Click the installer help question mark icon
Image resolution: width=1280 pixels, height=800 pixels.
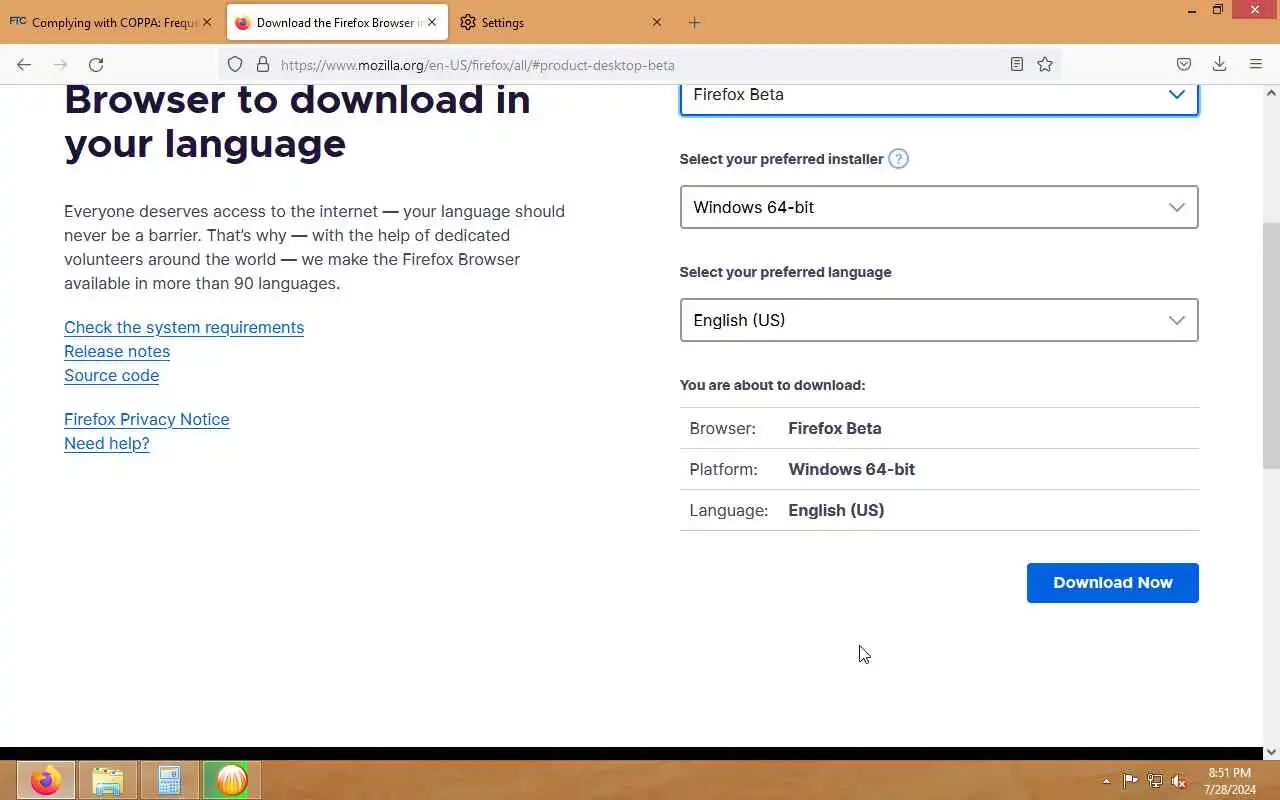pyautogui.click(x=898, y=158)
